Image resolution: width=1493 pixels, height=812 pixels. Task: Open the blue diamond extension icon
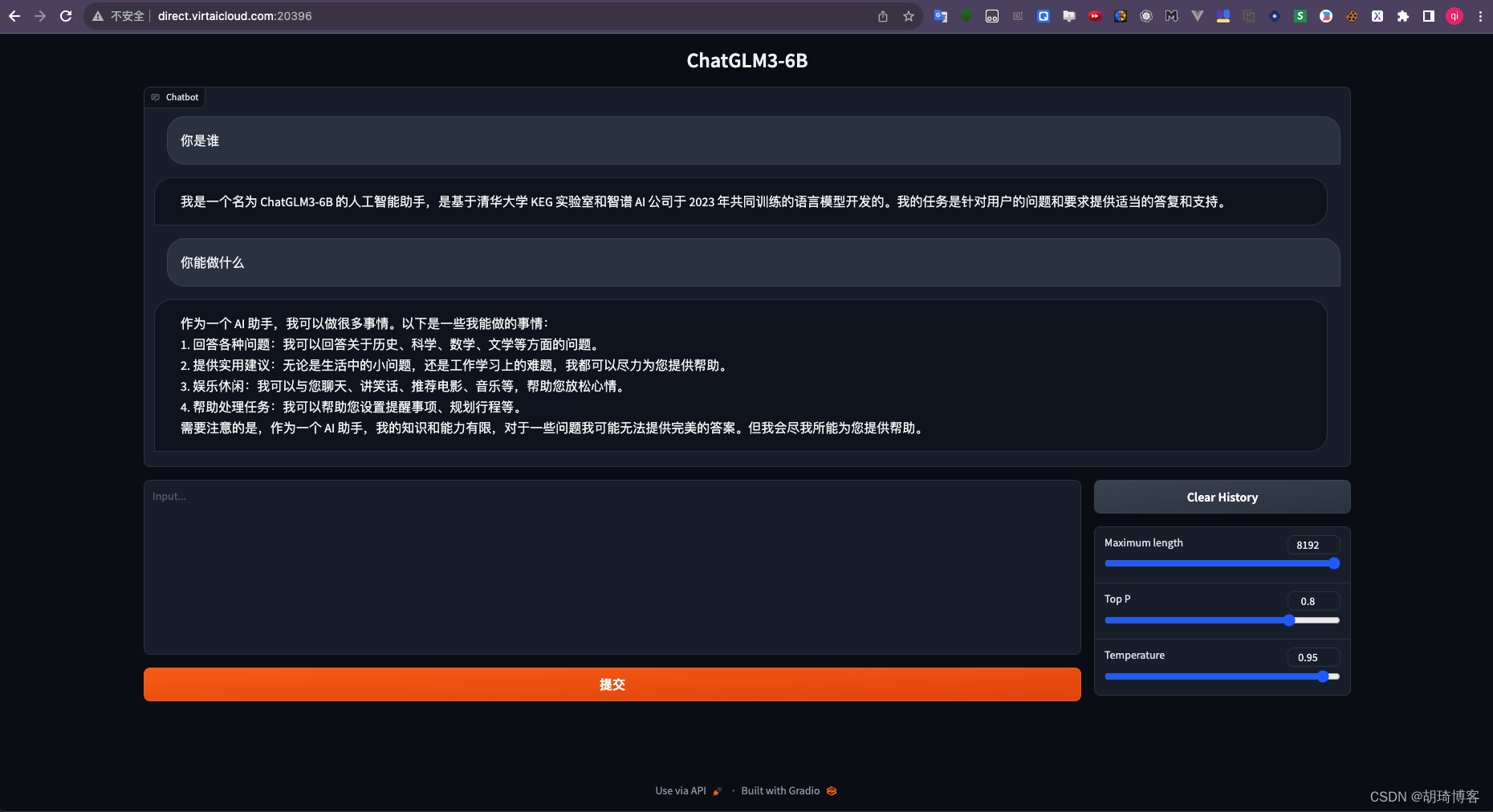(1275, 16)
